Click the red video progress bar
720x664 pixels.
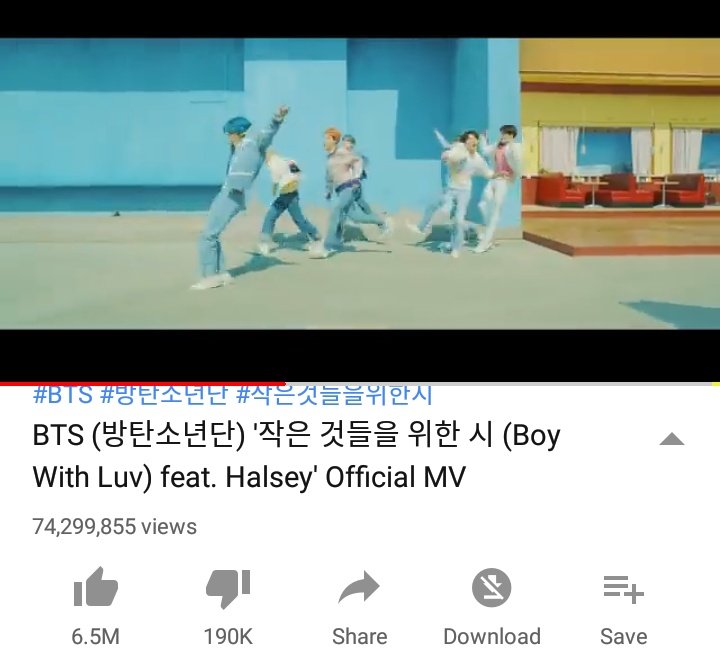(x=142, y=383)
